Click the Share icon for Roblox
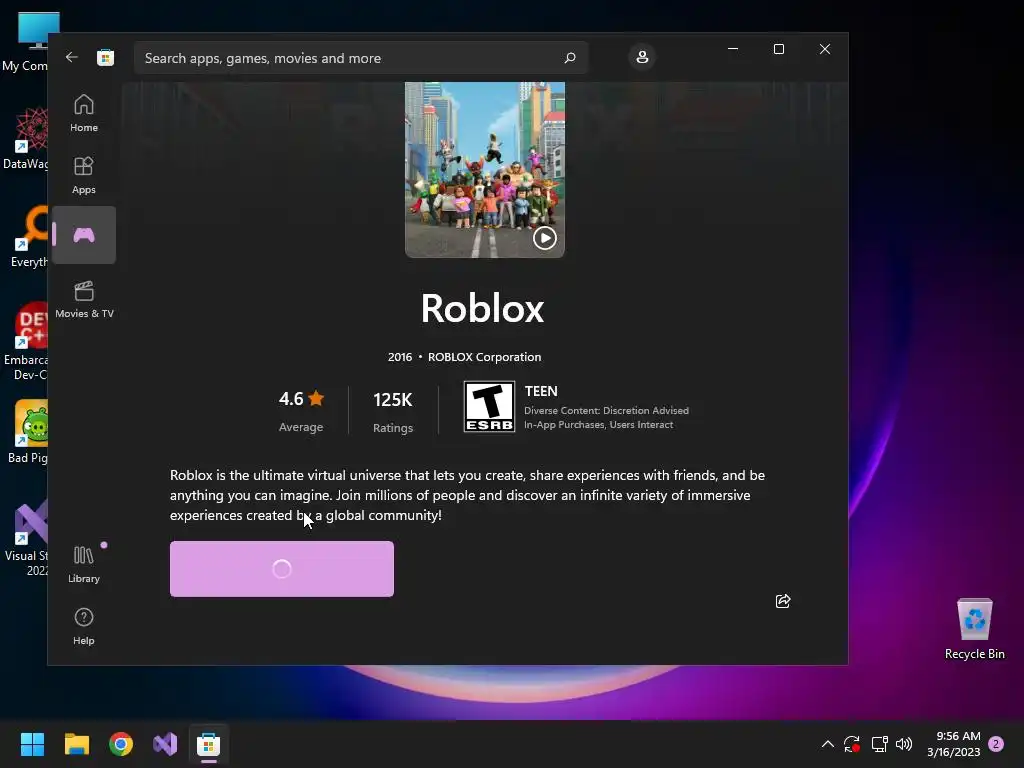Viewport: 1024px width, 768px height. click(783, 601)
